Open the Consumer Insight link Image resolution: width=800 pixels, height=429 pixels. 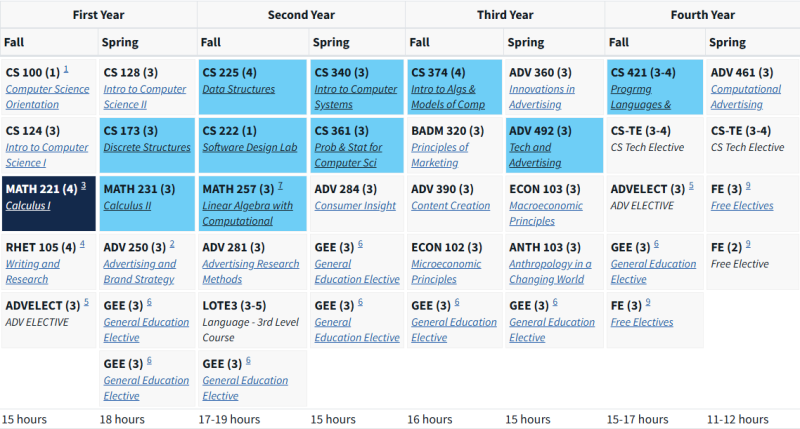(x=355, y=206)
